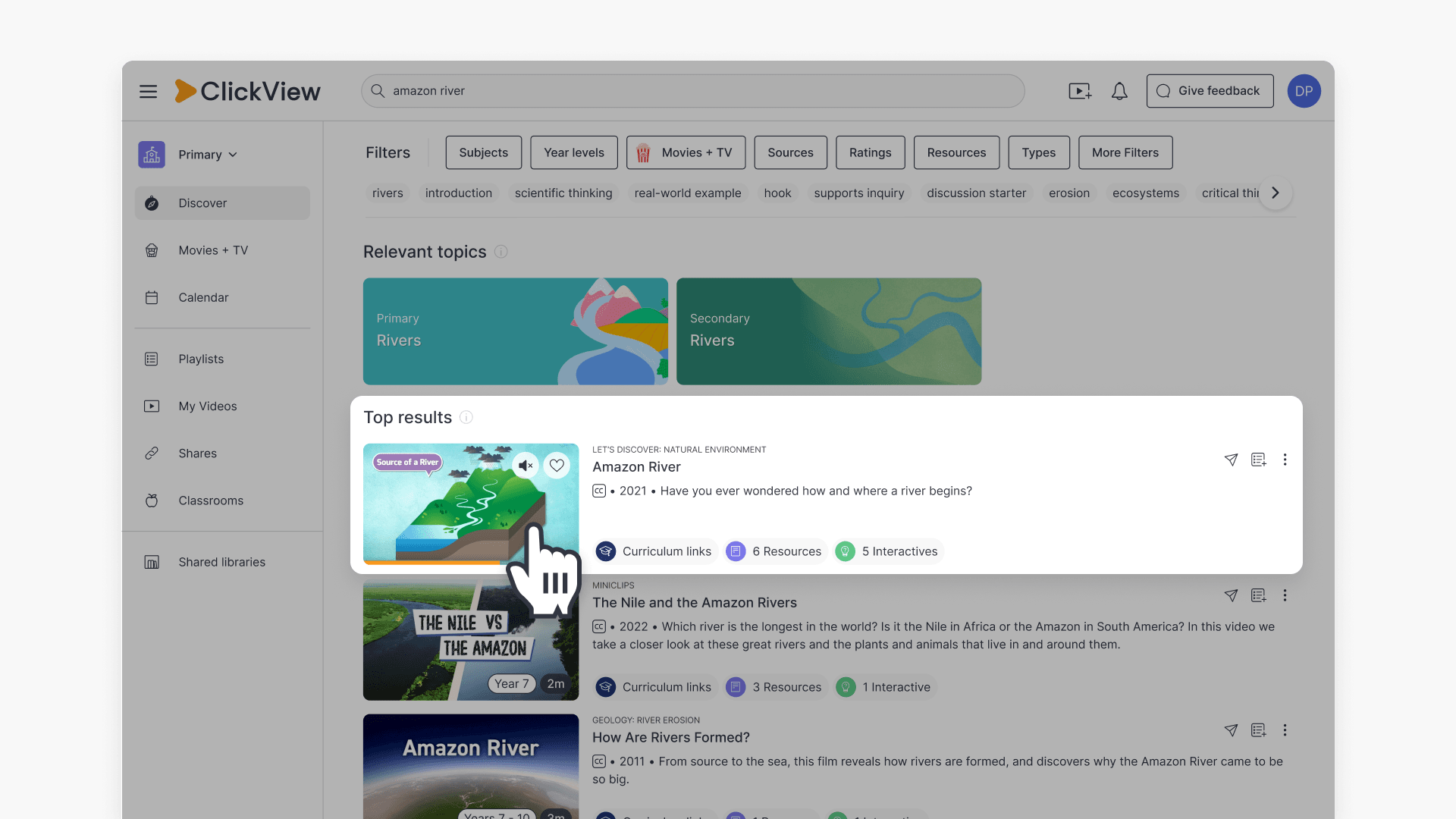
Task: Click the Give feedback button
Action: [x=1210, y=91]
